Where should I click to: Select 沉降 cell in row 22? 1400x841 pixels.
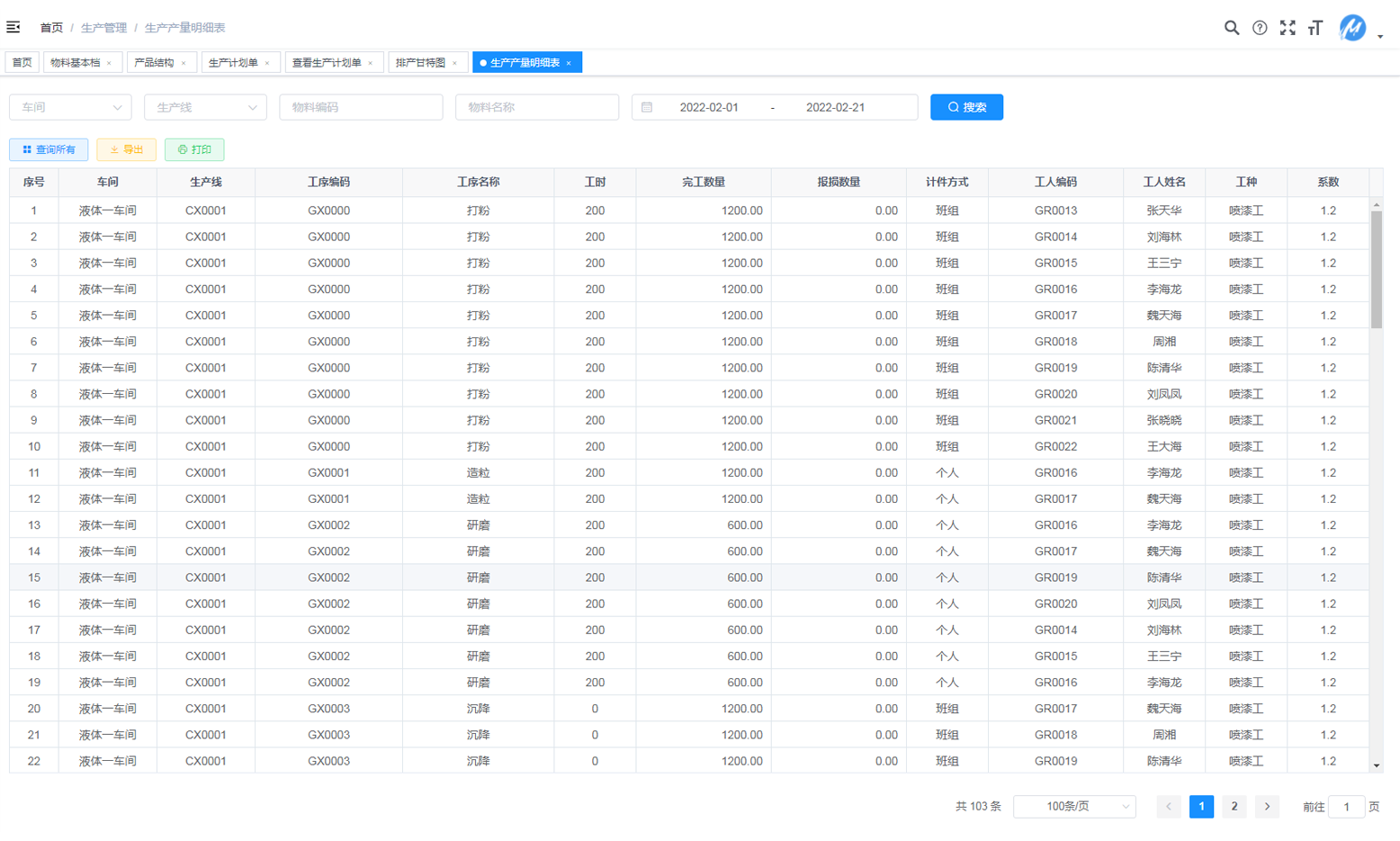[x=478, y=761]
